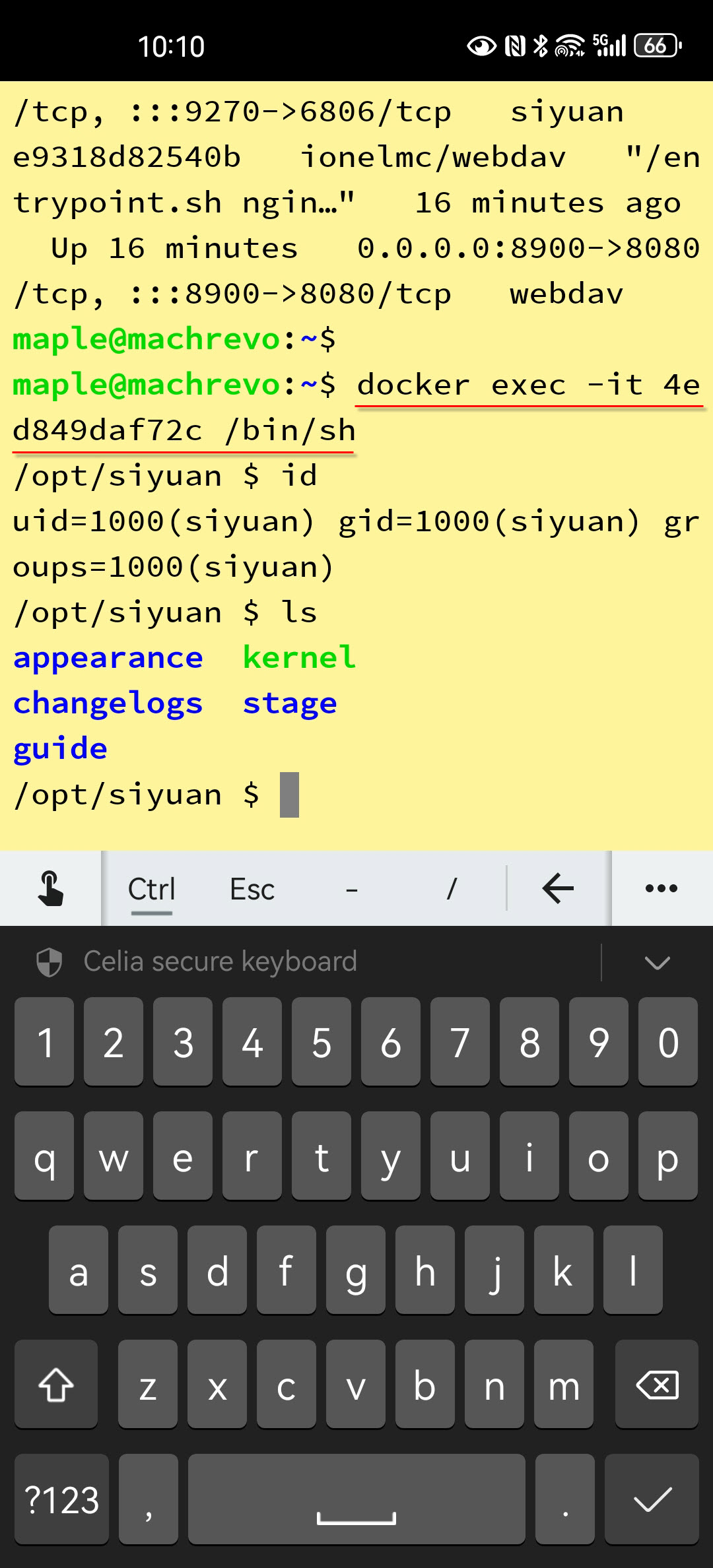
Task: Tap the letter l key
Action: click(x=633, y=1270)
